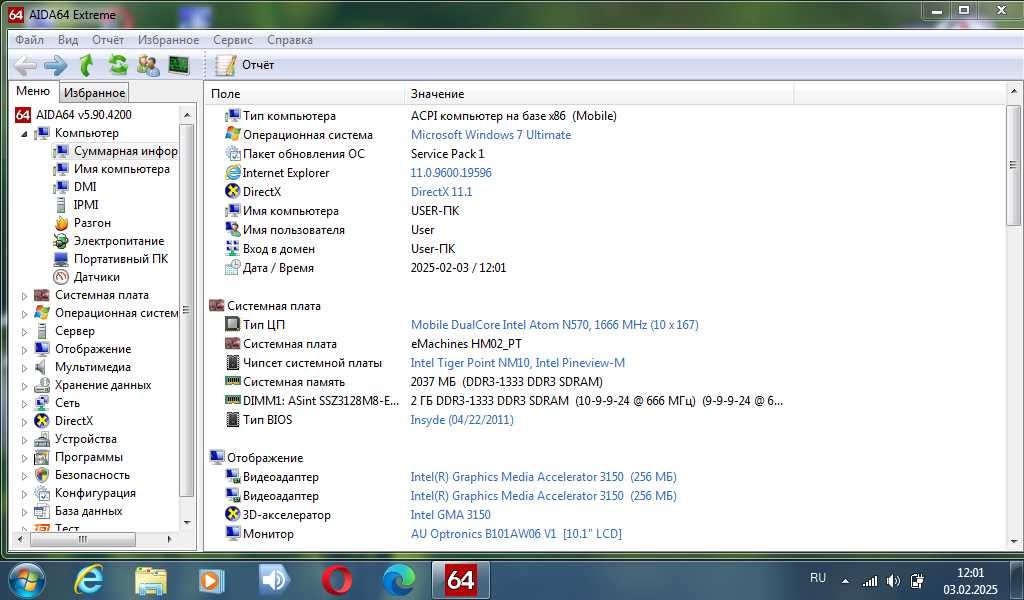Open the Вид menu
Image resolution: width=1024 pixels, height=600 pixels.
click(x=68, y=40)
